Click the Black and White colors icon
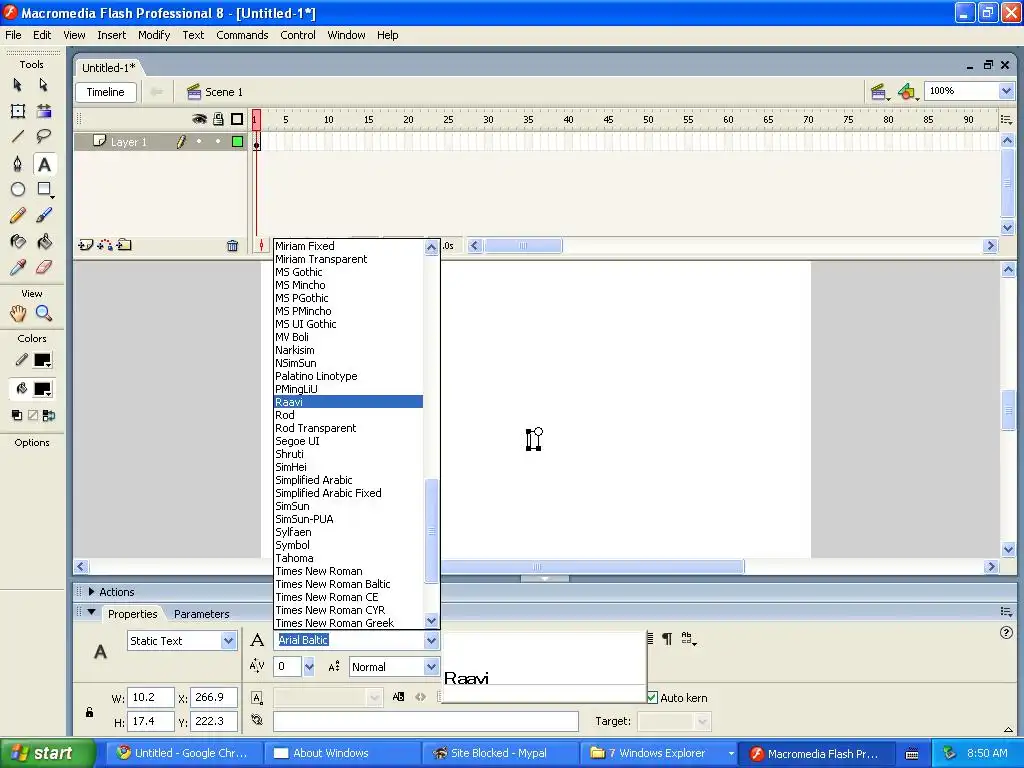The image size is (1024, 768). [x=17, y=415]
